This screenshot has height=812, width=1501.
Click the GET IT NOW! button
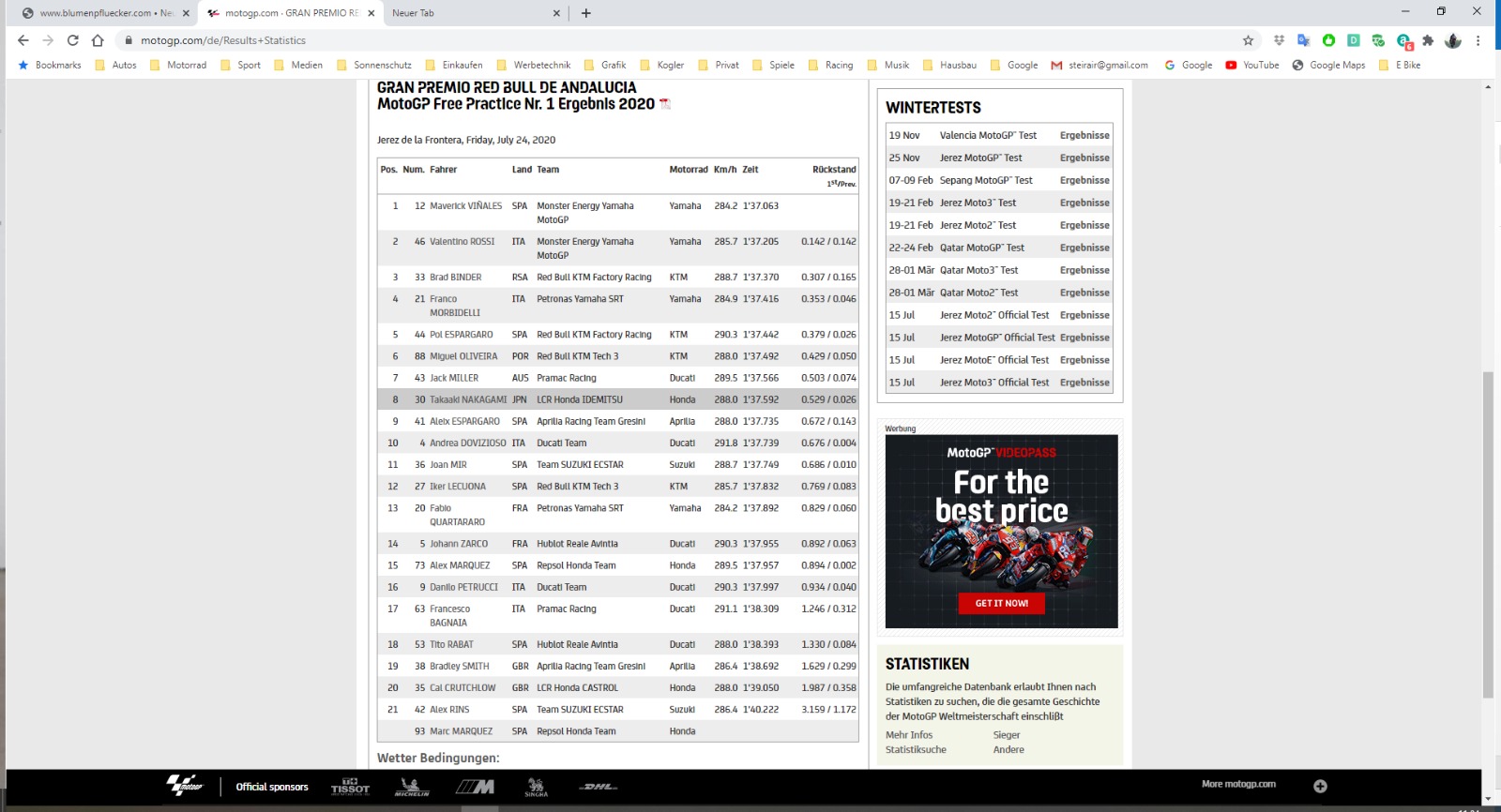click(x=1001, y=603)
